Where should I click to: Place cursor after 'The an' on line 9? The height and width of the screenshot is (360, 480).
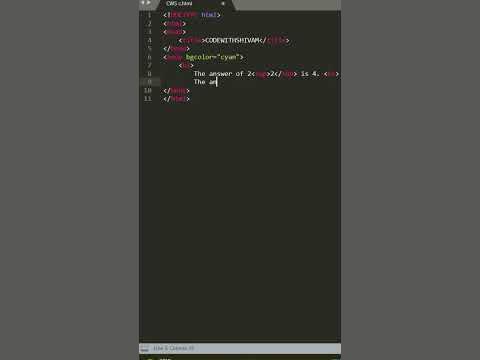pyautogui.click(x=217, y=82)
